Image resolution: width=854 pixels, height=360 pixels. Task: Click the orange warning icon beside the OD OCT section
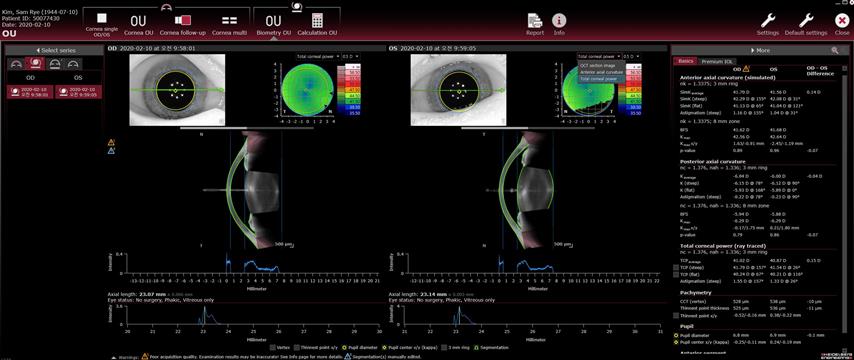tap(112, 142)
